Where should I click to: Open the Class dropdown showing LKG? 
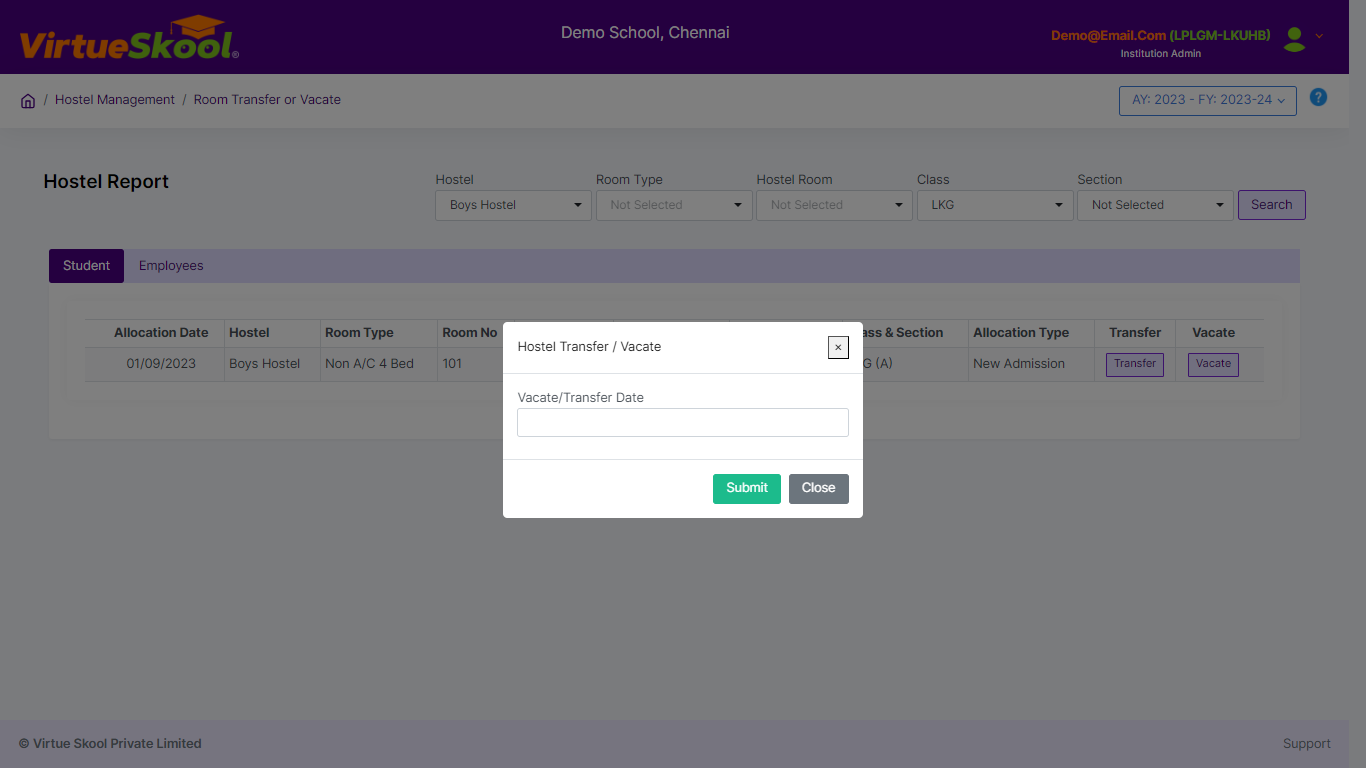pos(995,205)
